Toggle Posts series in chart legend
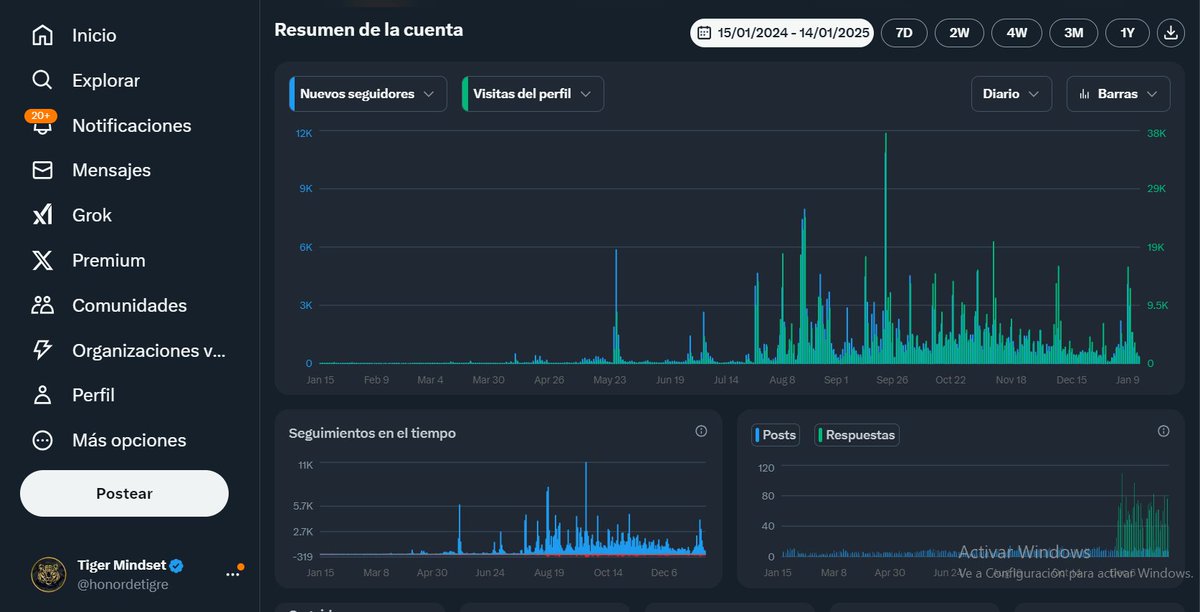The width and height of the screenshot is (1200, 612). pyautogui.click(x=775, y=435)
